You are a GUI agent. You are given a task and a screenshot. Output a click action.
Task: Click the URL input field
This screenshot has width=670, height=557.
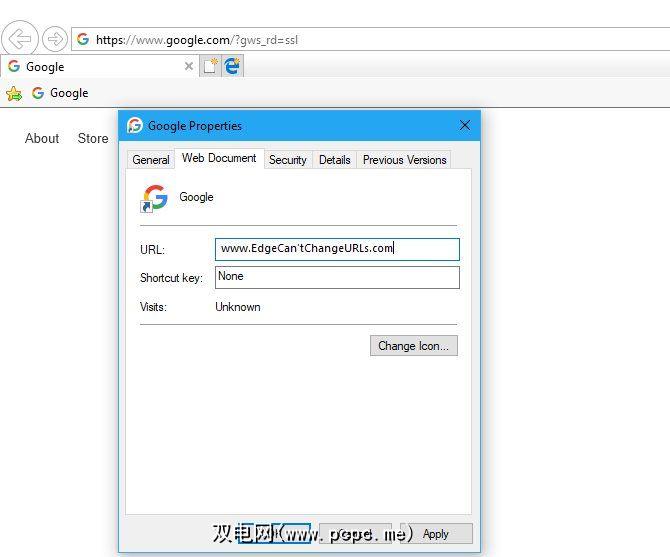pyautogui.click(x=337, y=249)
